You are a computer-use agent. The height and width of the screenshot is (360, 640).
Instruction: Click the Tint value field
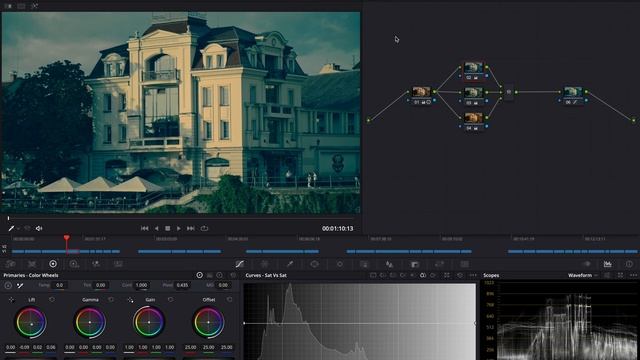pyautogui.click(x=100, y=285)
